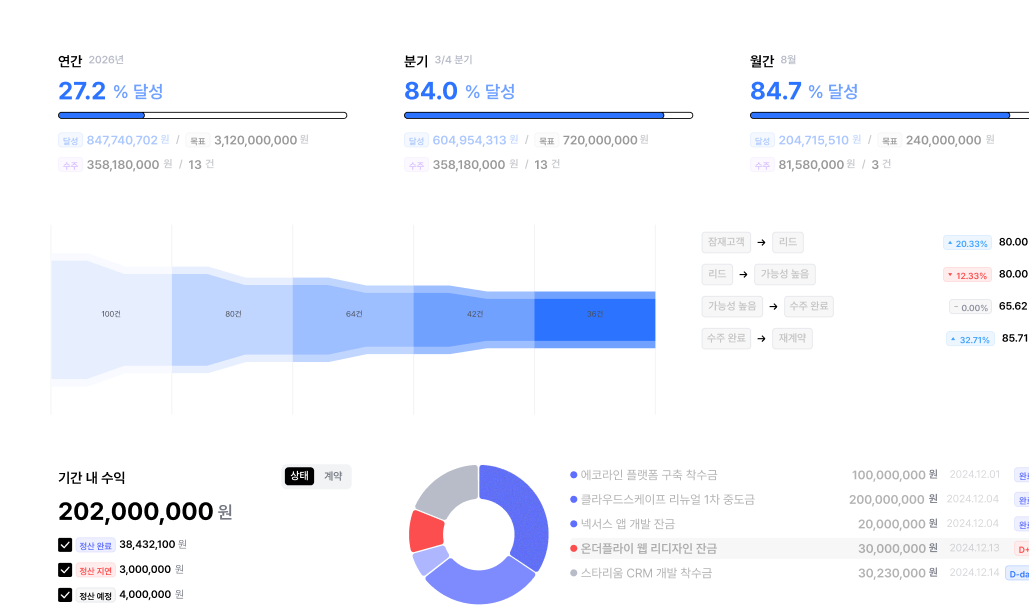Click the arrow between 리드 and 가능성 높음

pyautogui.click(x=741, y=274)
